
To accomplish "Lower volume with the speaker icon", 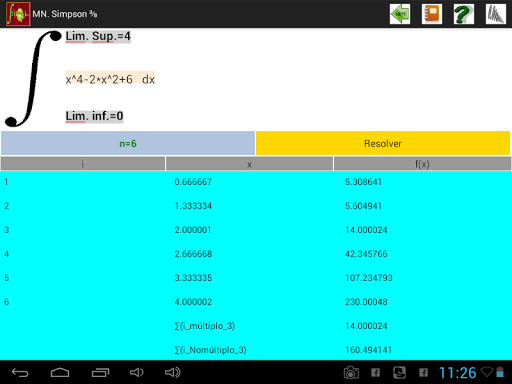I will (x=137, y=372).
